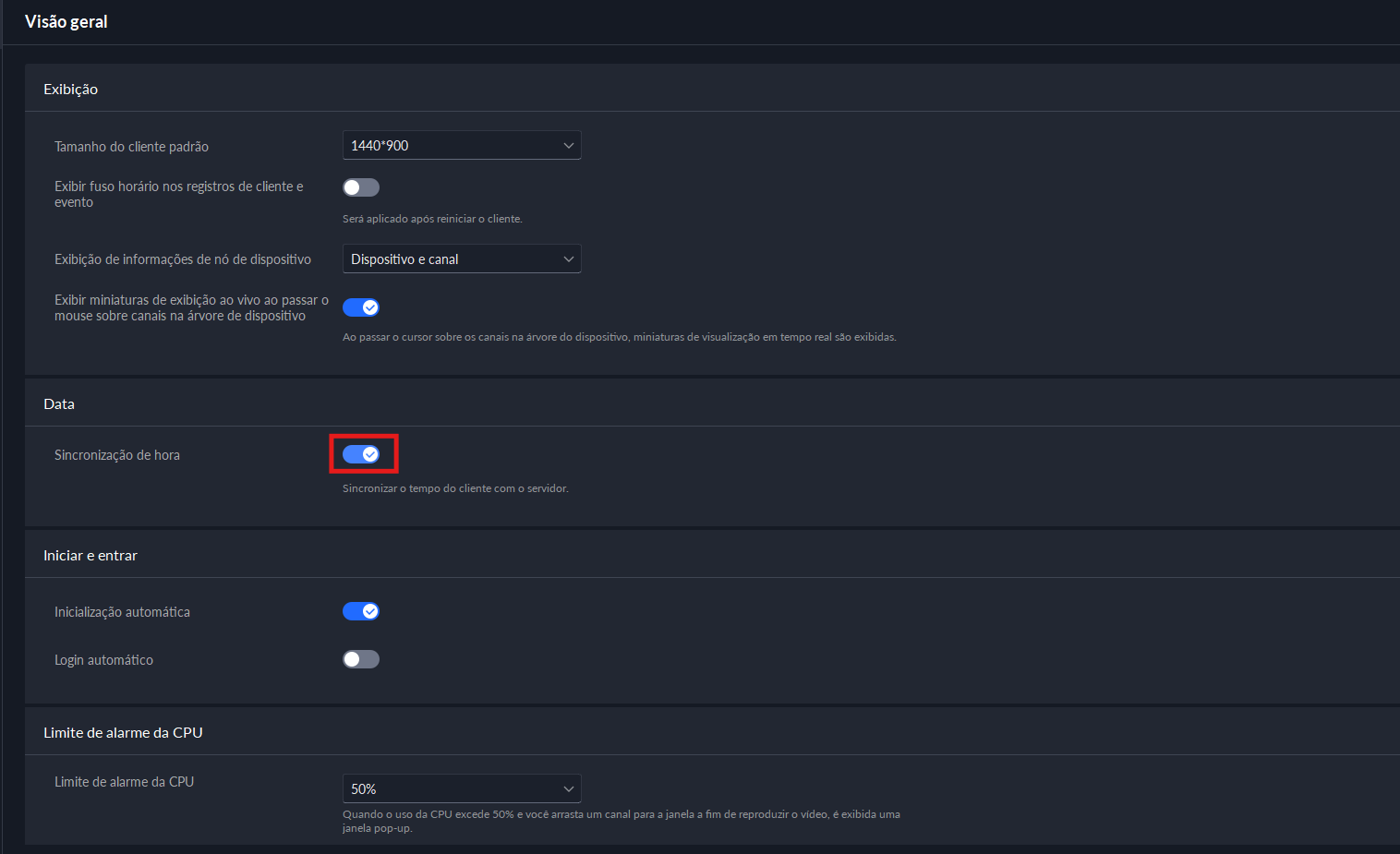The width and height of the screenshot is (1400, 854).
Task: Click the Sincronização de hora label
Action: tap(117, 455)
